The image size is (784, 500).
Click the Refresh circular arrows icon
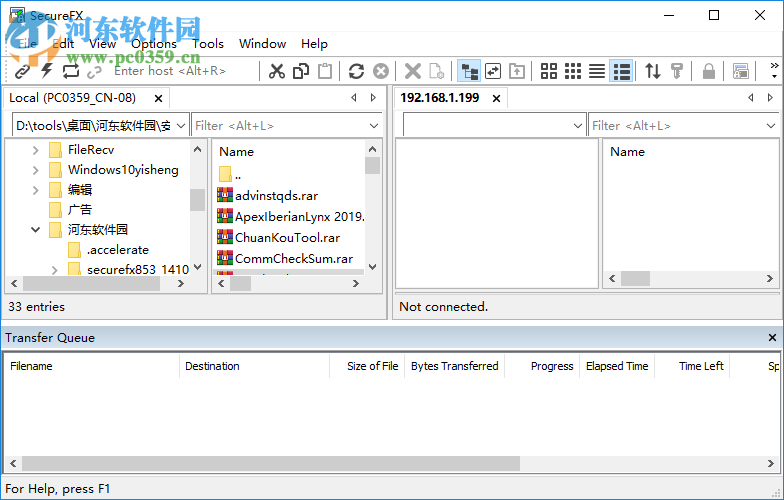pos(356,71)
